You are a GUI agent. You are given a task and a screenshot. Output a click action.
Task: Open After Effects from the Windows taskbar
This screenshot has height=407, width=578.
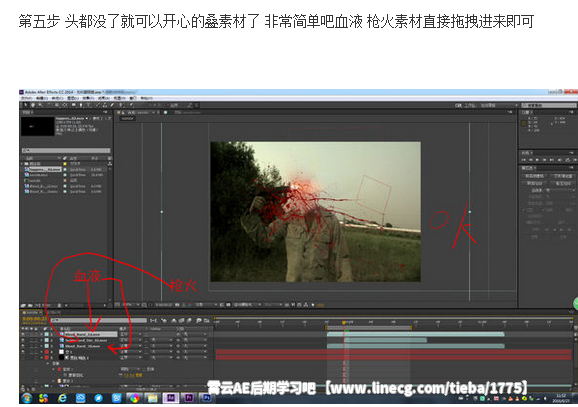coord(170,398)
